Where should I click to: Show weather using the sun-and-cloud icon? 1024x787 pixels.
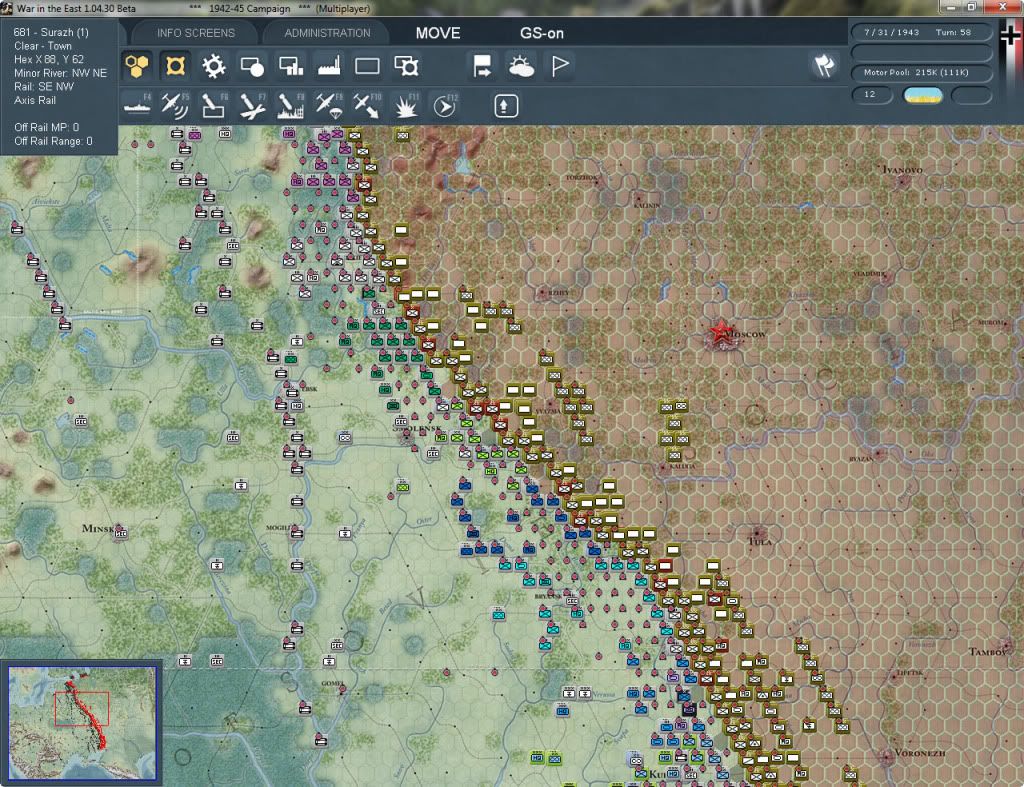tap(521, 66)
